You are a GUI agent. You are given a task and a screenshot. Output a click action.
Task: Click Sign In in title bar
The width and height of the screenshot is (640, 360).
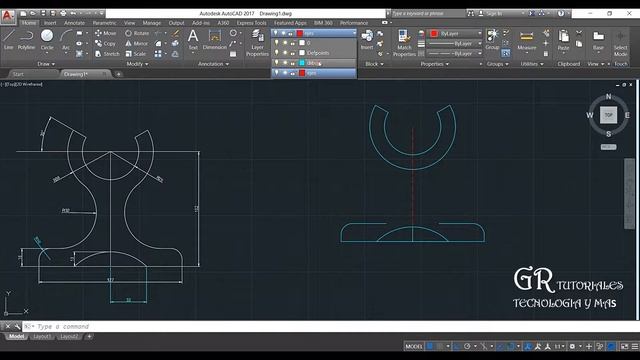point(494,13)
